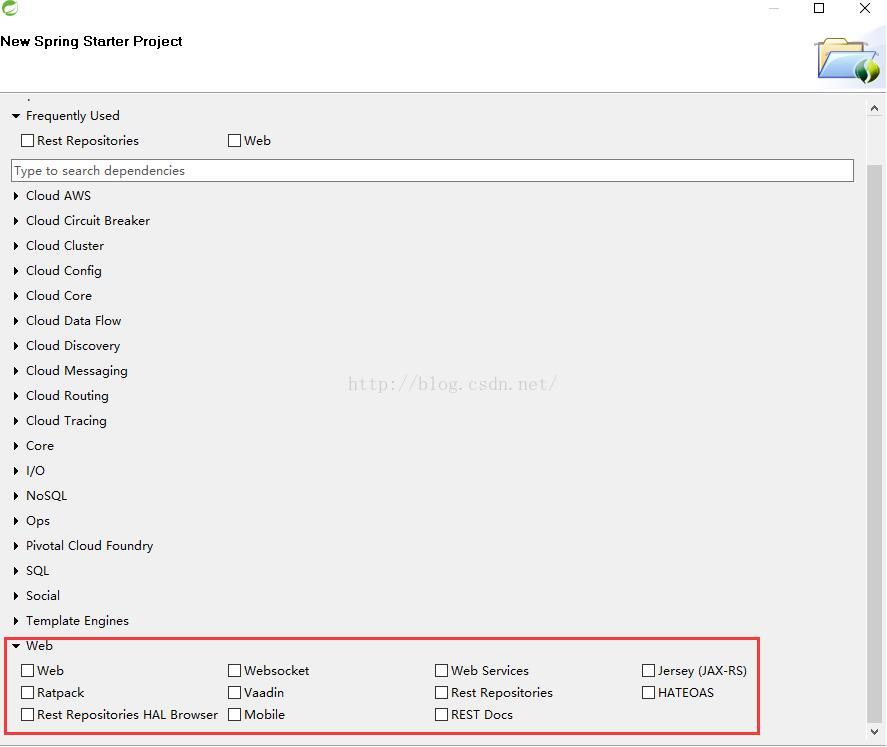Screen dimensions: 887x747
Task: Expand the Cloud Discovery category
Action: [16, 346]
